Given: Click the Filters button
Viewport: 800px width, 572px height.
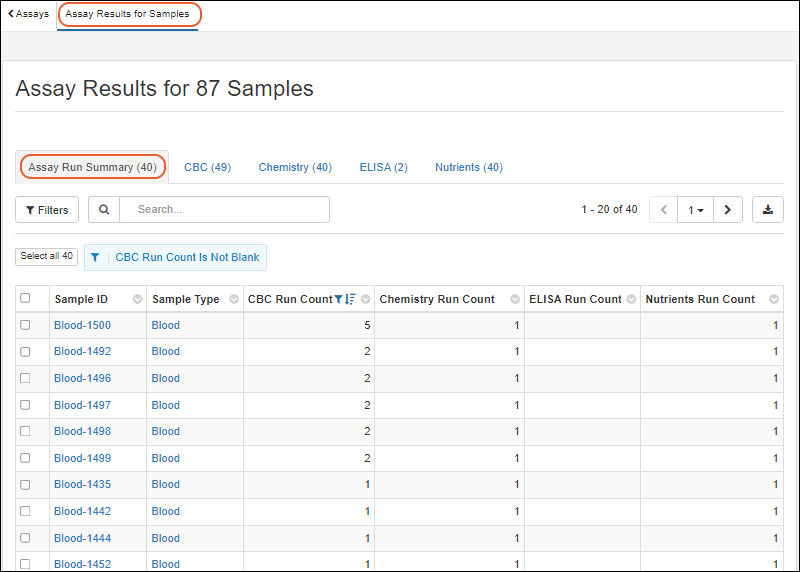Looking at the screenshot, I should [47, 210].
